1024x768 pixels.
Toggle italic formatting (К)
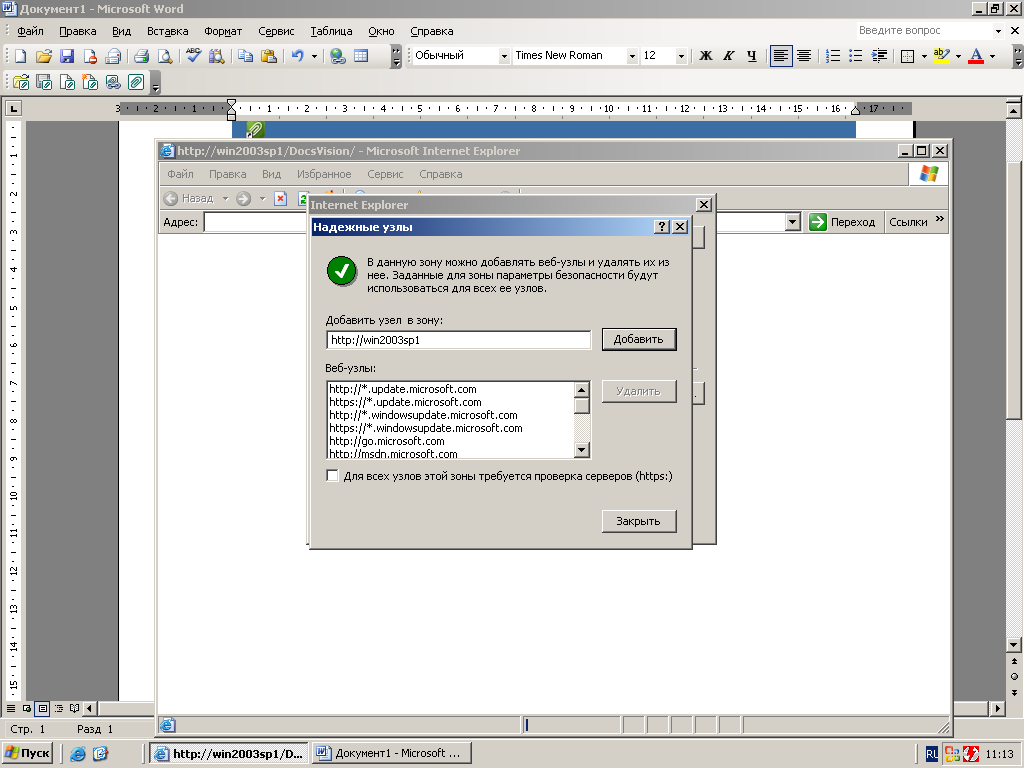coord(729,56)
